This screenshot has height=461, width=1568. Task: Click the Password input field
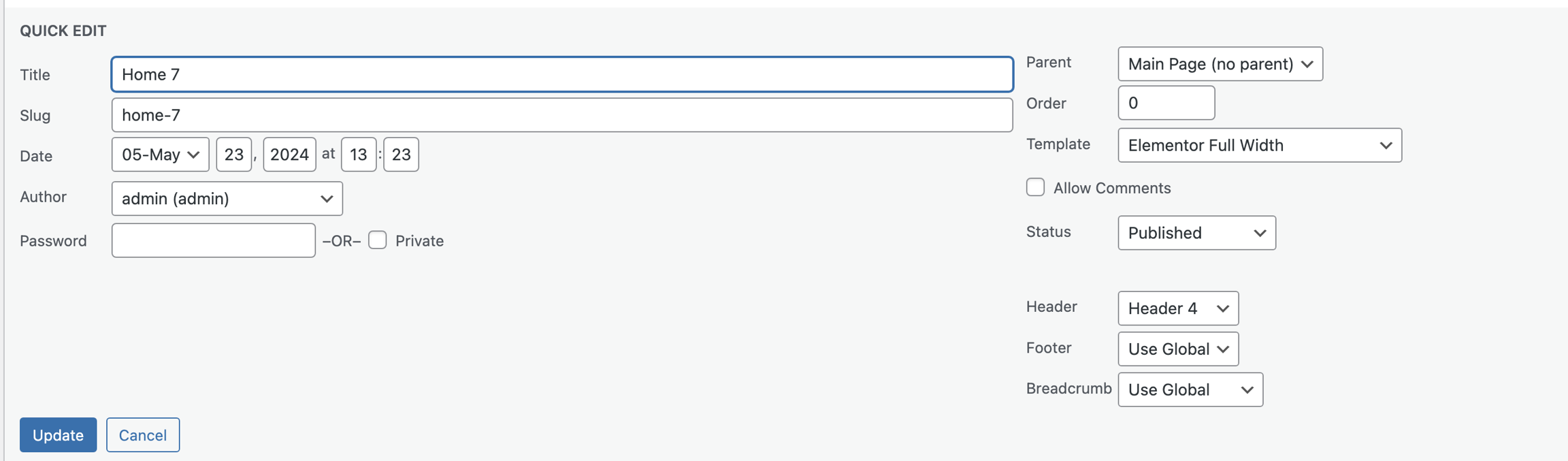pyautogui.click(x=213, y=240)
